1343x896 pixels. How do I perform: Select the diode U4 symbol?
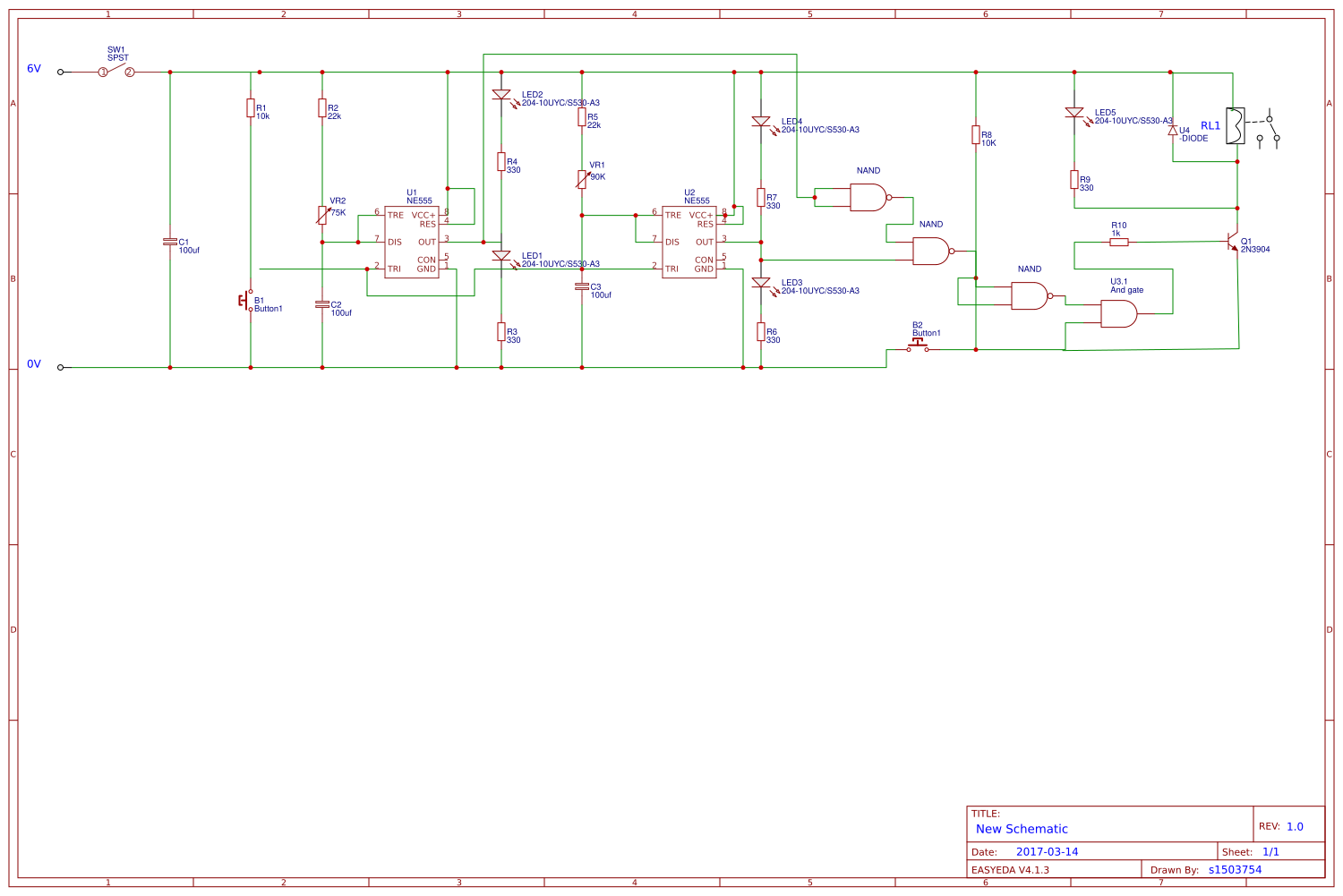tap(1173, 131)
